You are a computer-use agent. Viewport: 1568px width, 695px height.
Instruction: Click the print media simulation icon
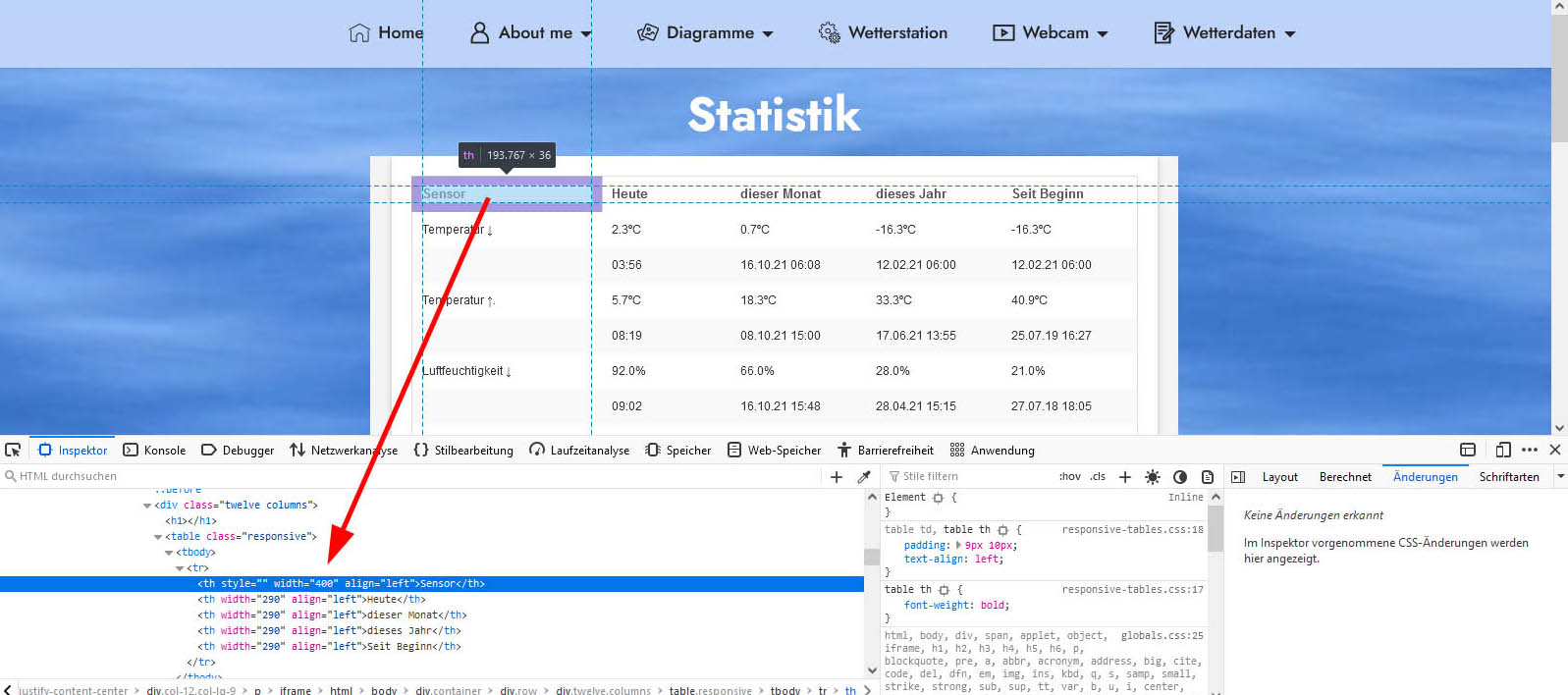tap(1208, 477)
